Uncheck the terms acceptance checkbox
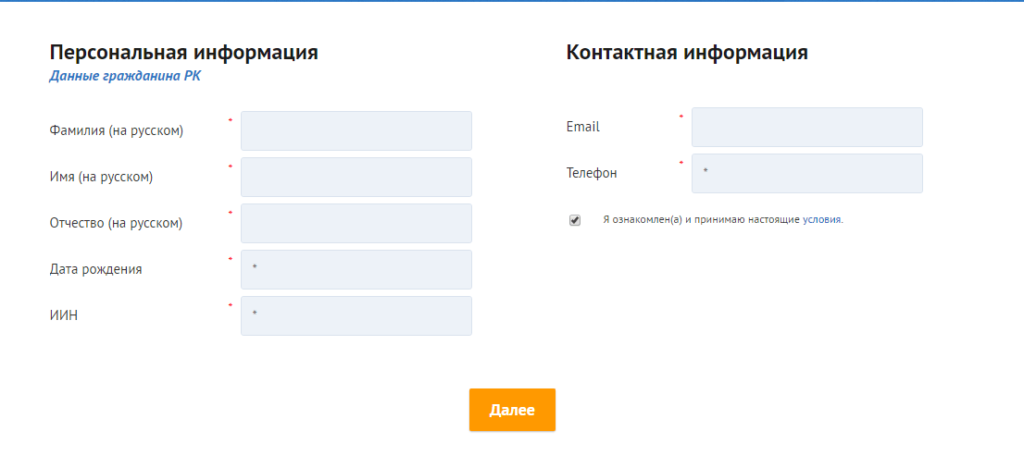Screen dimensions: 1024x456 pyautogui.click(x=575, y=221)
